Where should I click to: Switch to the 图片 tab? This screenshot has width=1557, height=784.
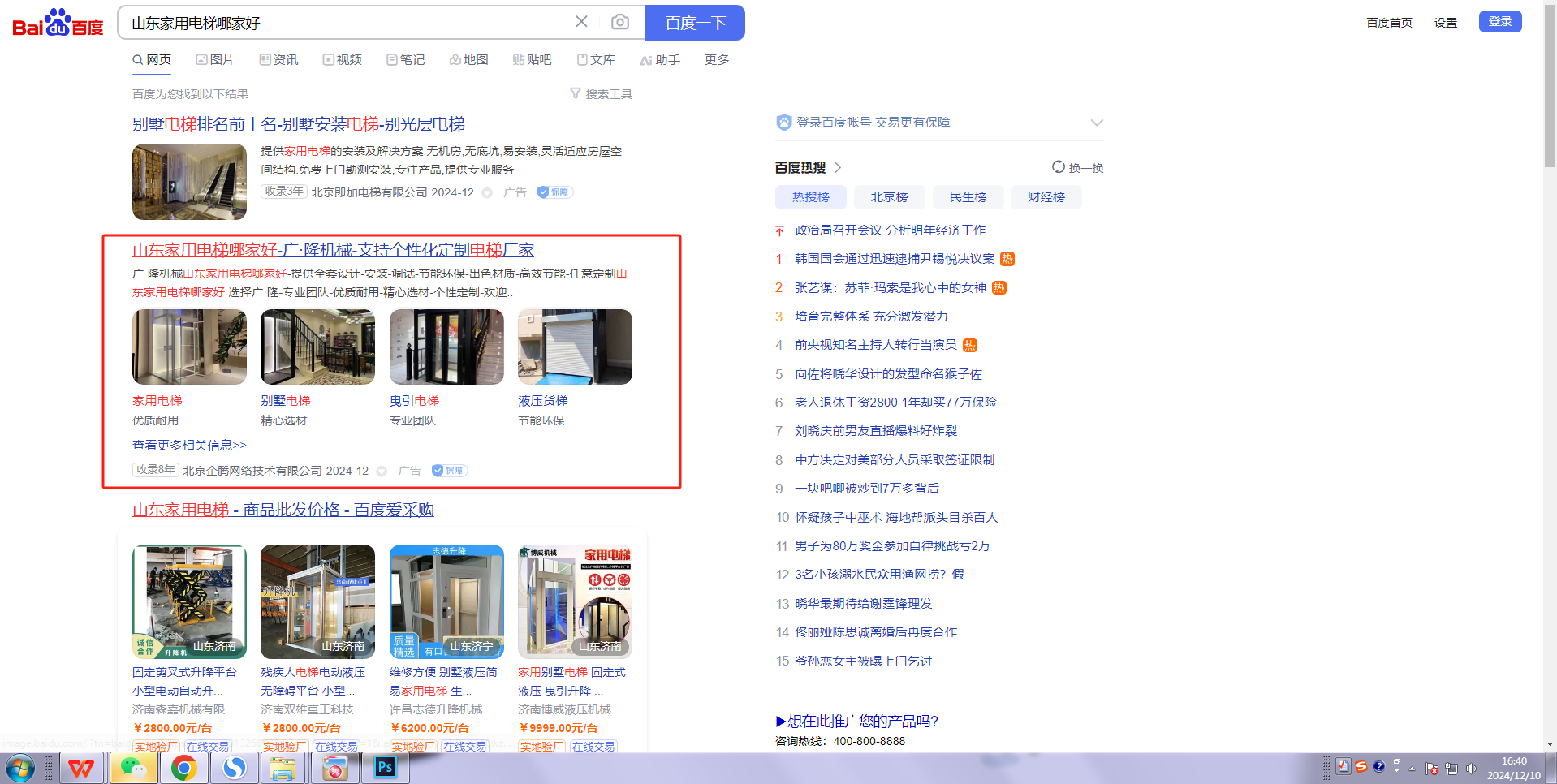pyautogui.click(x=215, y=59)
